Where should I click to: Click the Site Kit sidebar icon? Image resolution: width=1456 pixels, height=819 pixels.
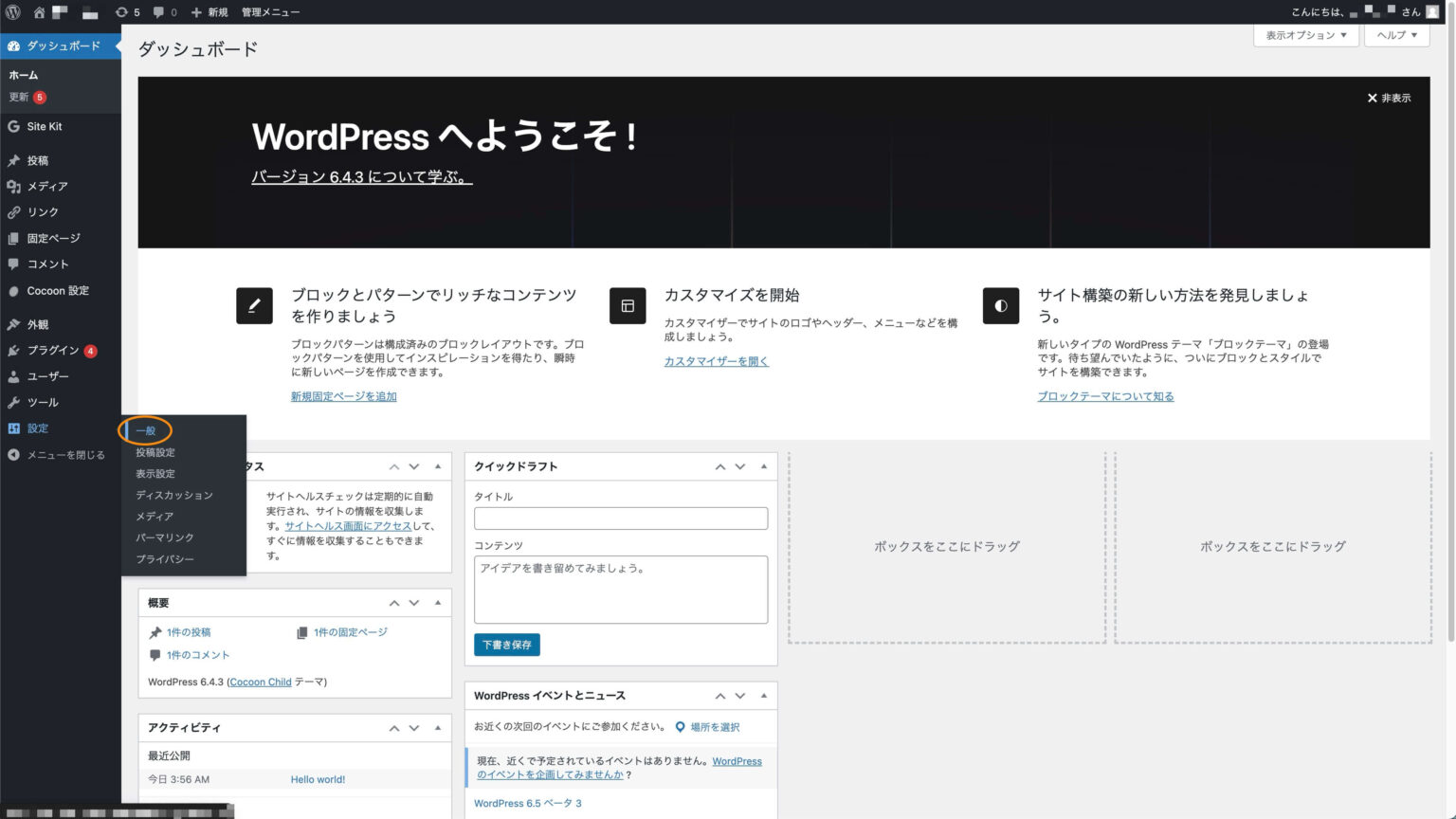(13, 126)
